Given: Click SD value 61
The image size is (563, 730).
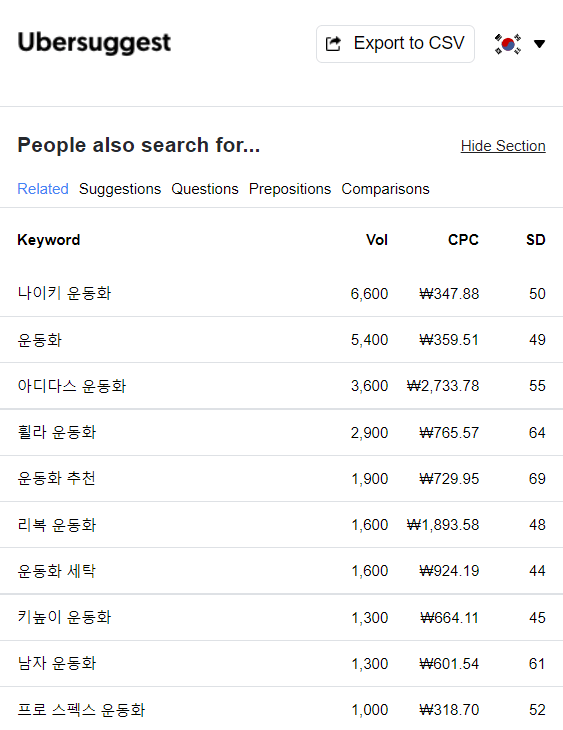Looking at the screenshot, I should pos(537,664).
